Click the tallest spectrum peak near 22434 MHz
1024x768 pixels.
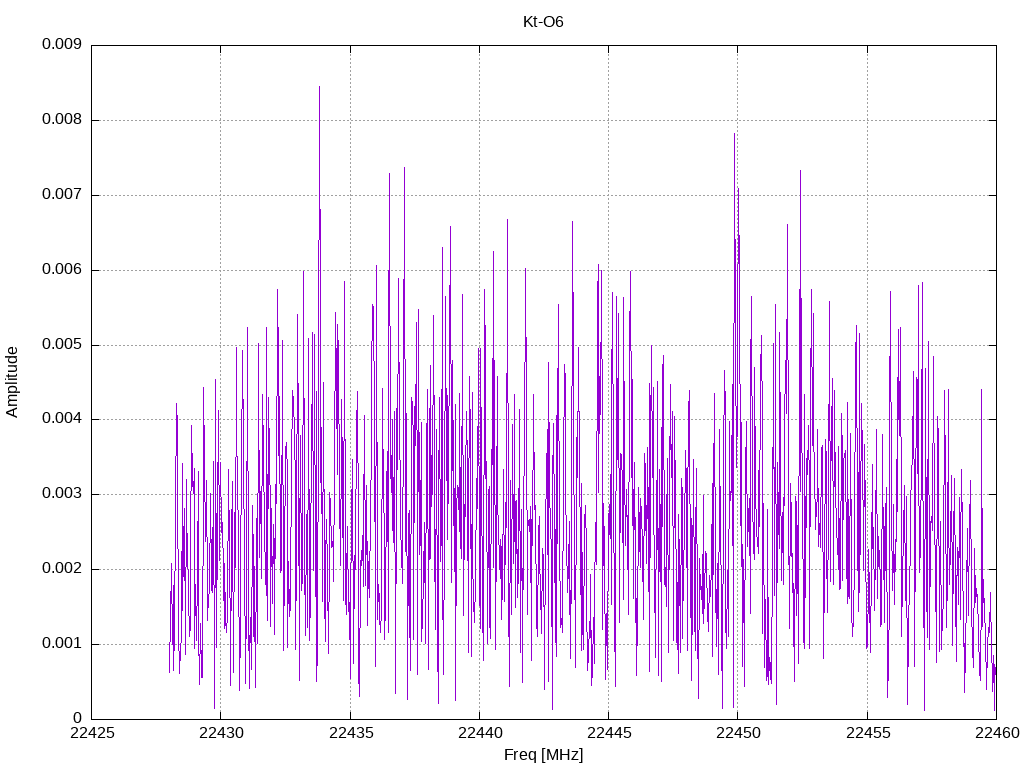click(x=319, y=87)
